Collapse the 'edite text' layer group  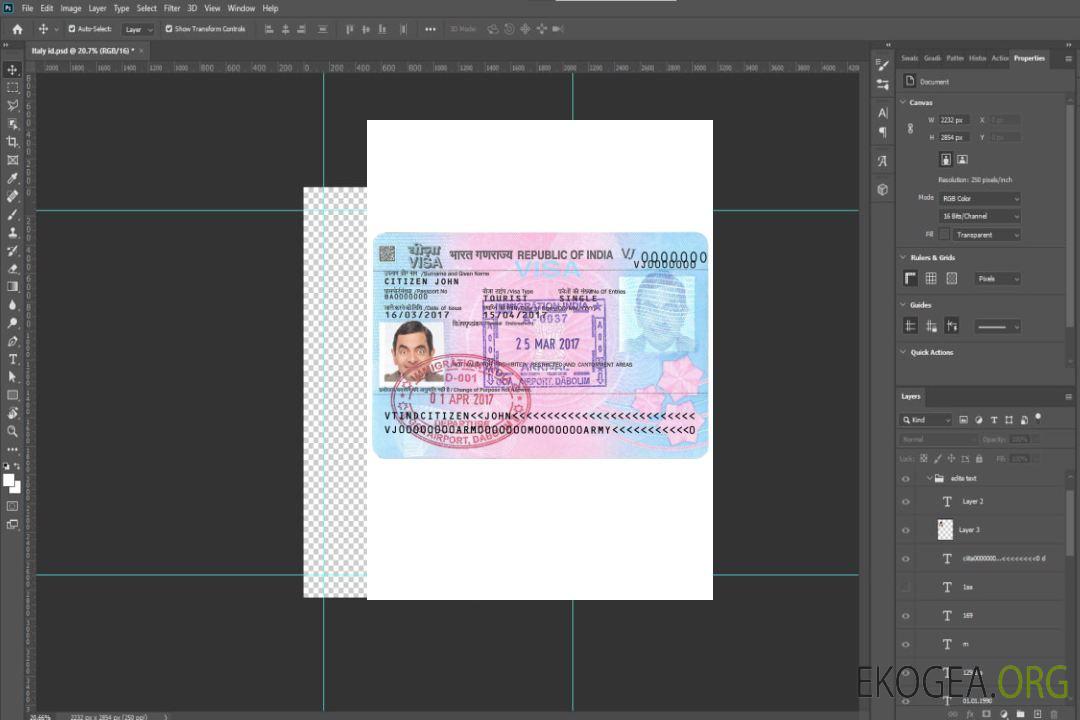[929, 478]
